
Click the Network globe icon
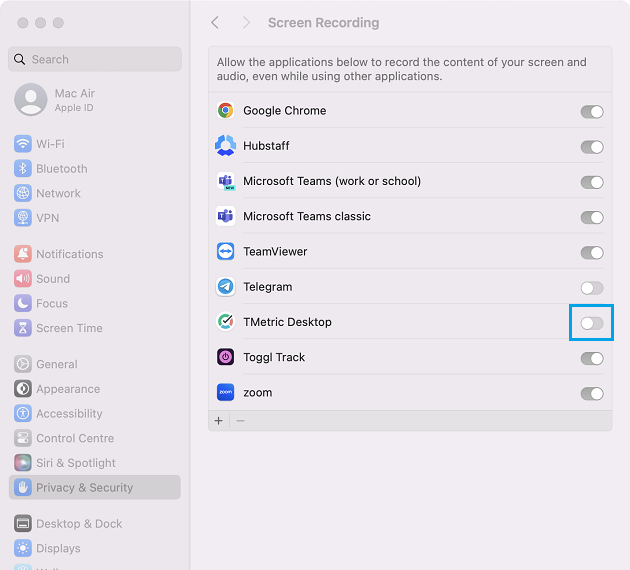pos(23,193)
